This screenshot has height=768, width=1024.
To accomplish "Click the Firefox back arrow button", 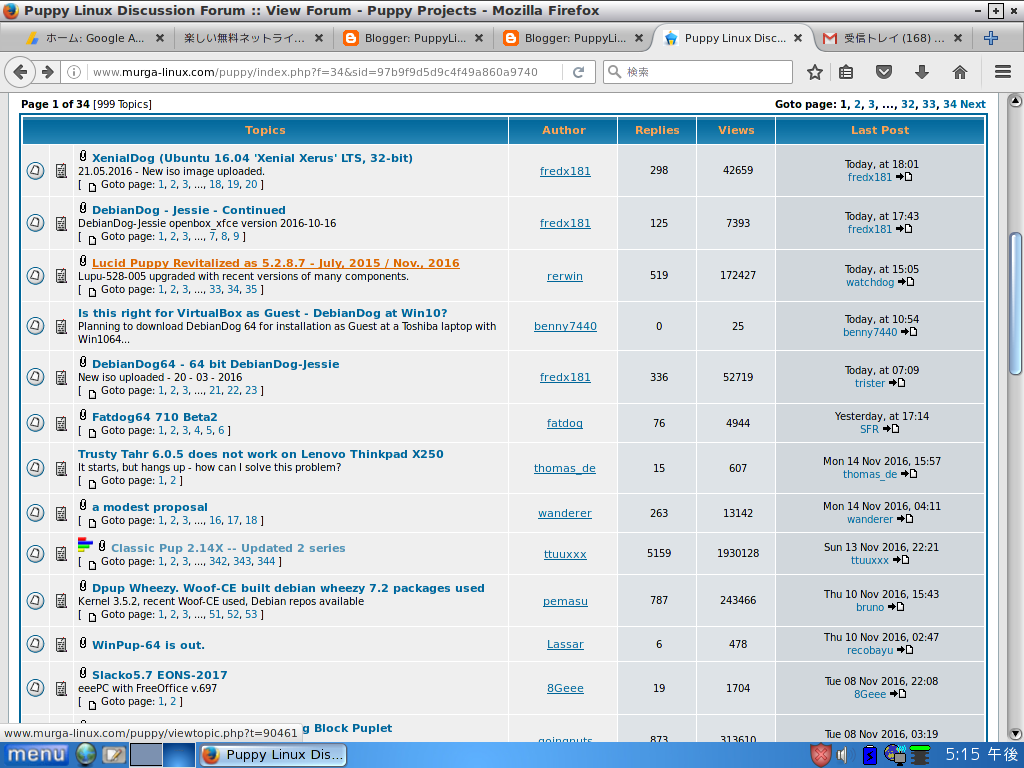I will (x=20, y=72).
